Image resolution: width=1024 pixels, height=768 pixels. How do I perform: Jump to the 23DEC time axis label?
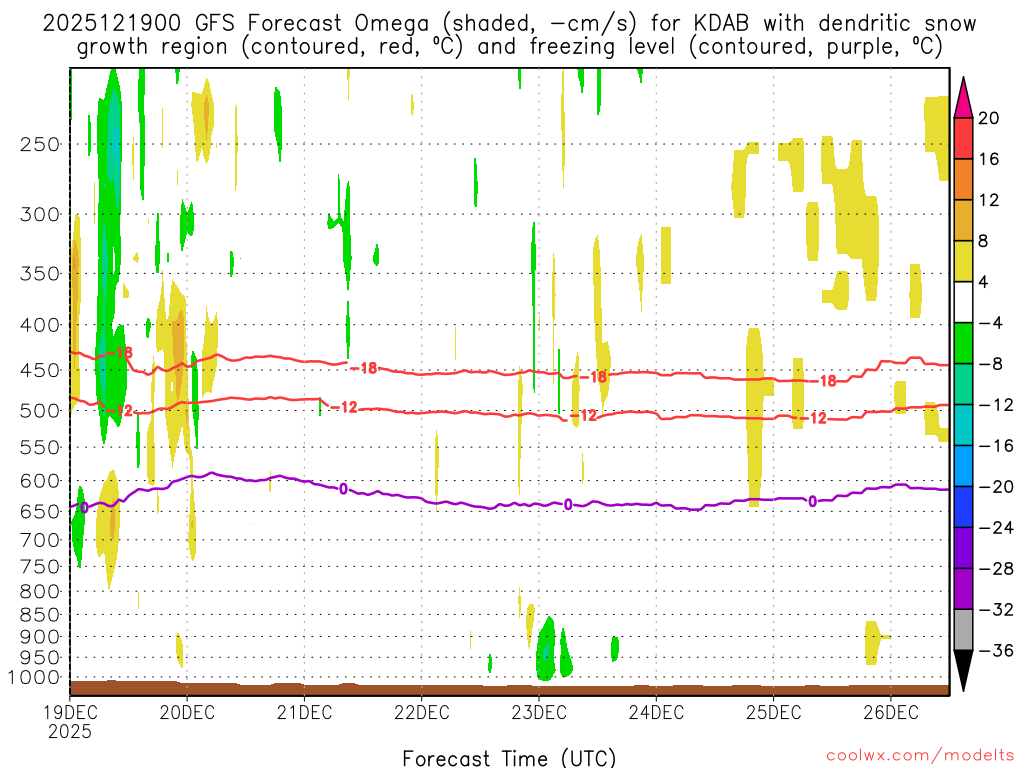click(539, 713)
